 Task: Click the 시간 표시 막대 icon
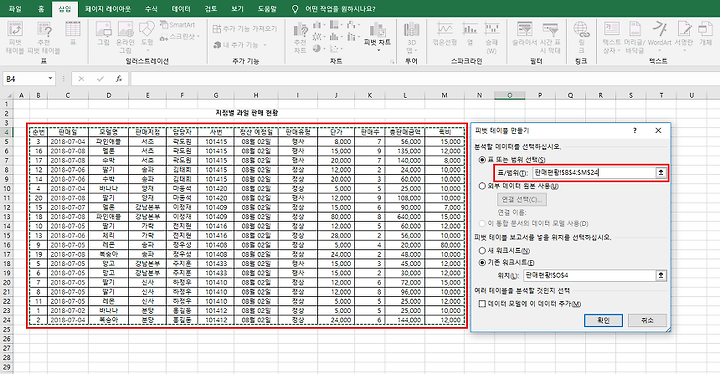[550, 38]
